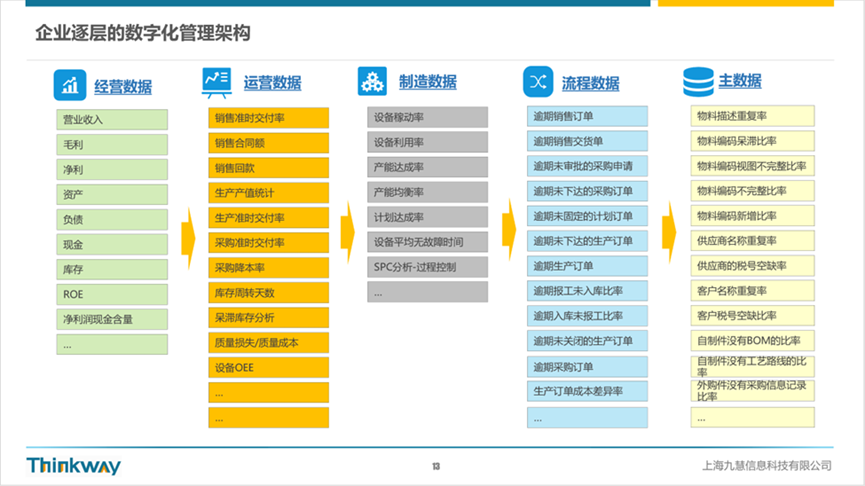Select the 生产产值统计 box
Image resolution: width=865 pixels, height=486 pixels.
pos(269,193)
